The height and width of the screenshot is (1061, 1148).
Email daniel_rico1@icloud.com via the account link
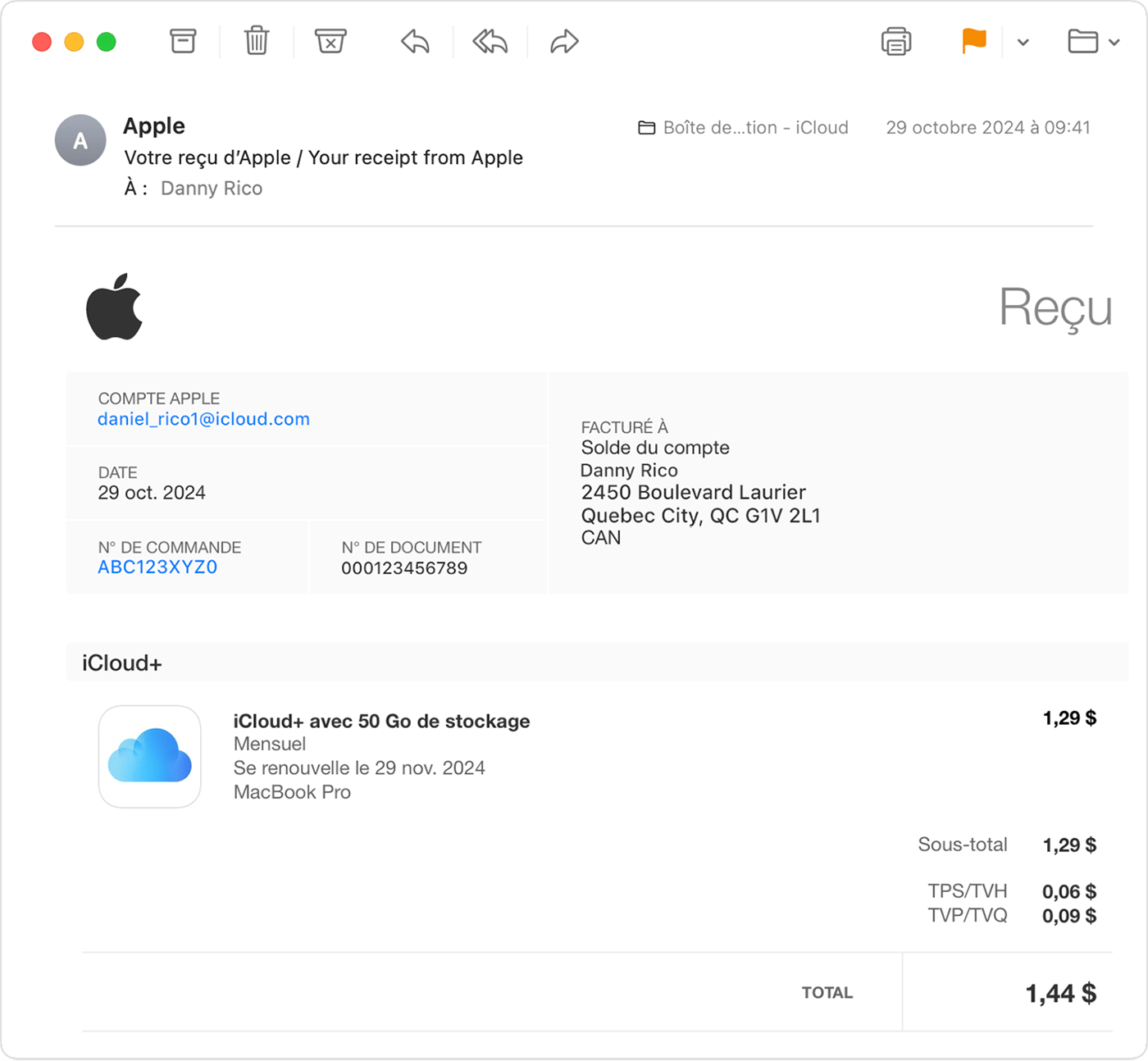[203, 418]
